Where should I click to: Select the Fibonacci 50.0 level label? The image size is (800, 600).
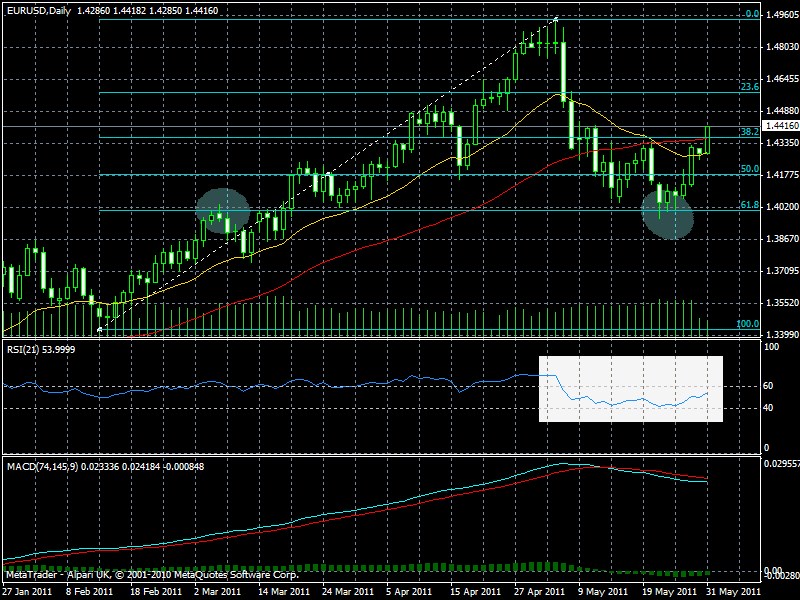749,169
